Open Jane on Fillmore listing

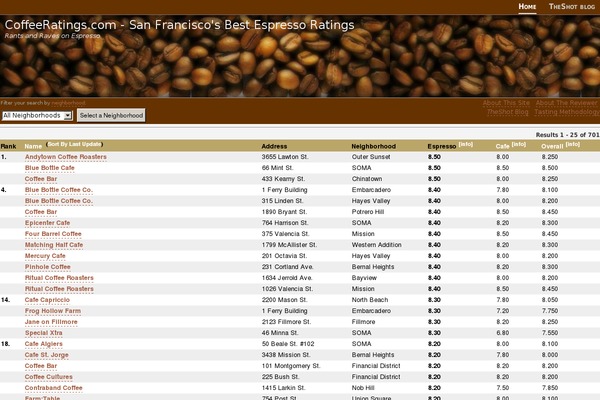point(51,322)
